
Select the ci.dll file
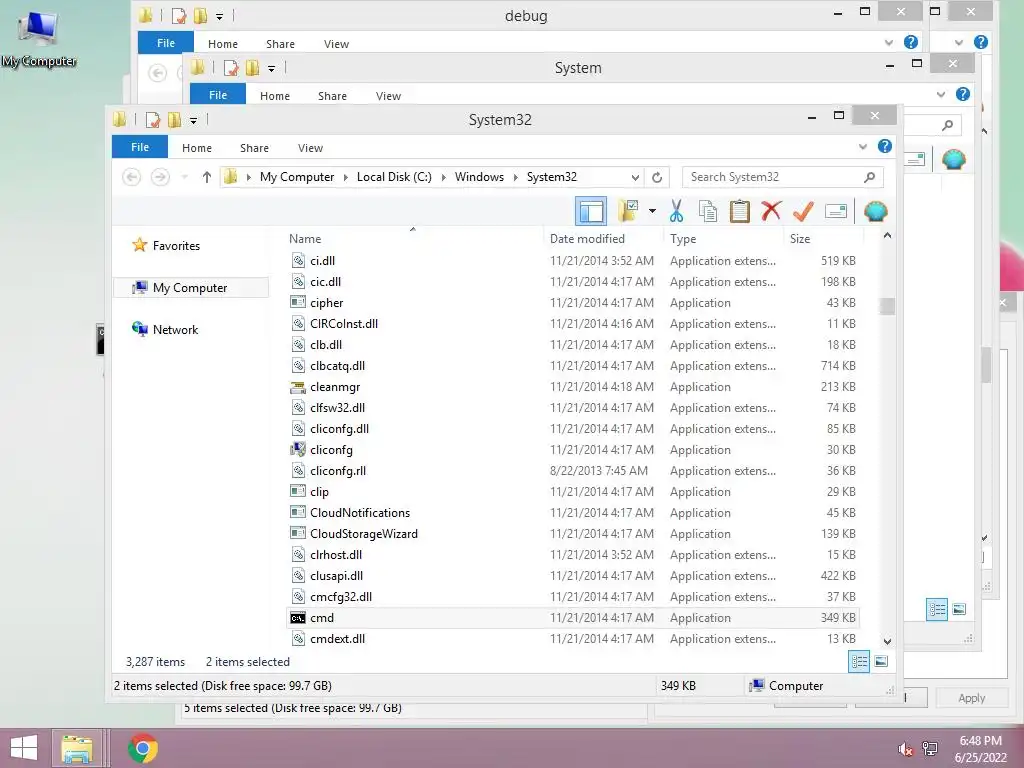(573, 261)
